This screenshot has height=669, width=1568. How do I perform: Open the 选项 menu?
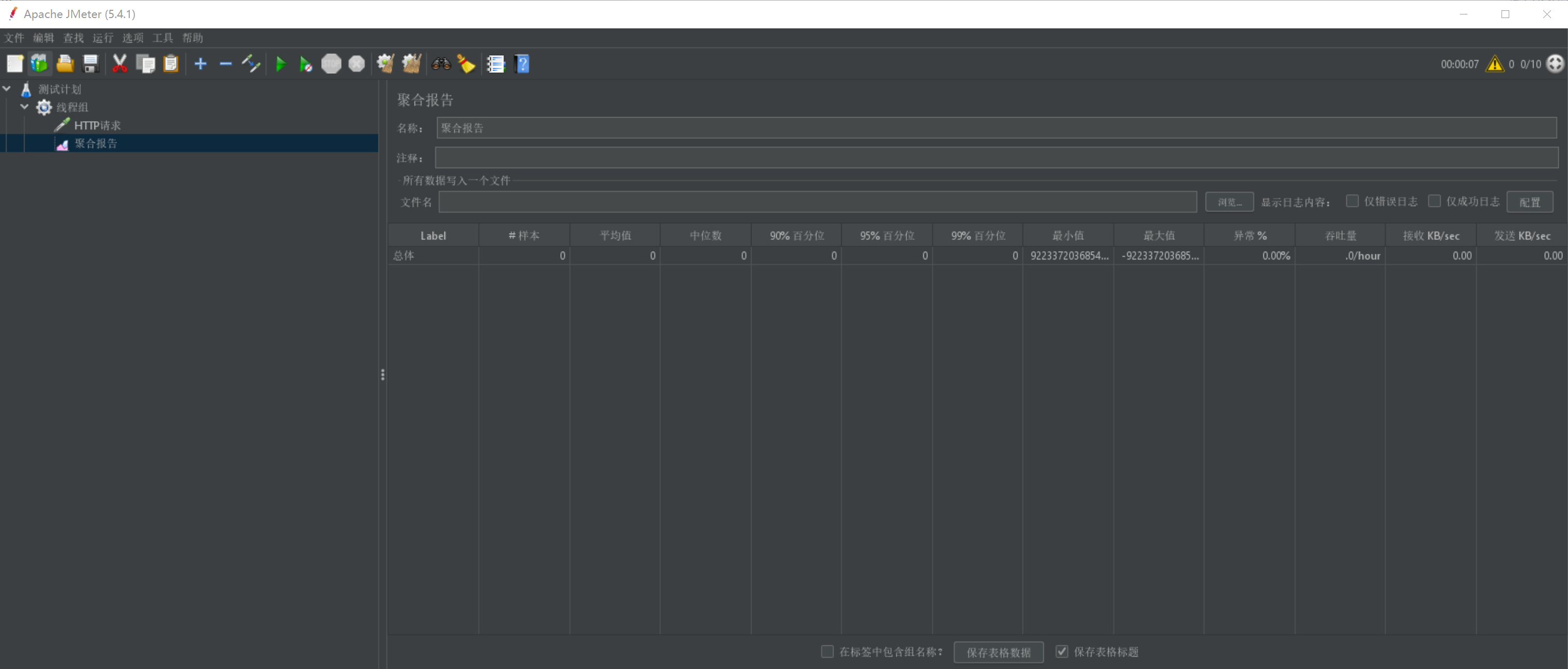132,38
